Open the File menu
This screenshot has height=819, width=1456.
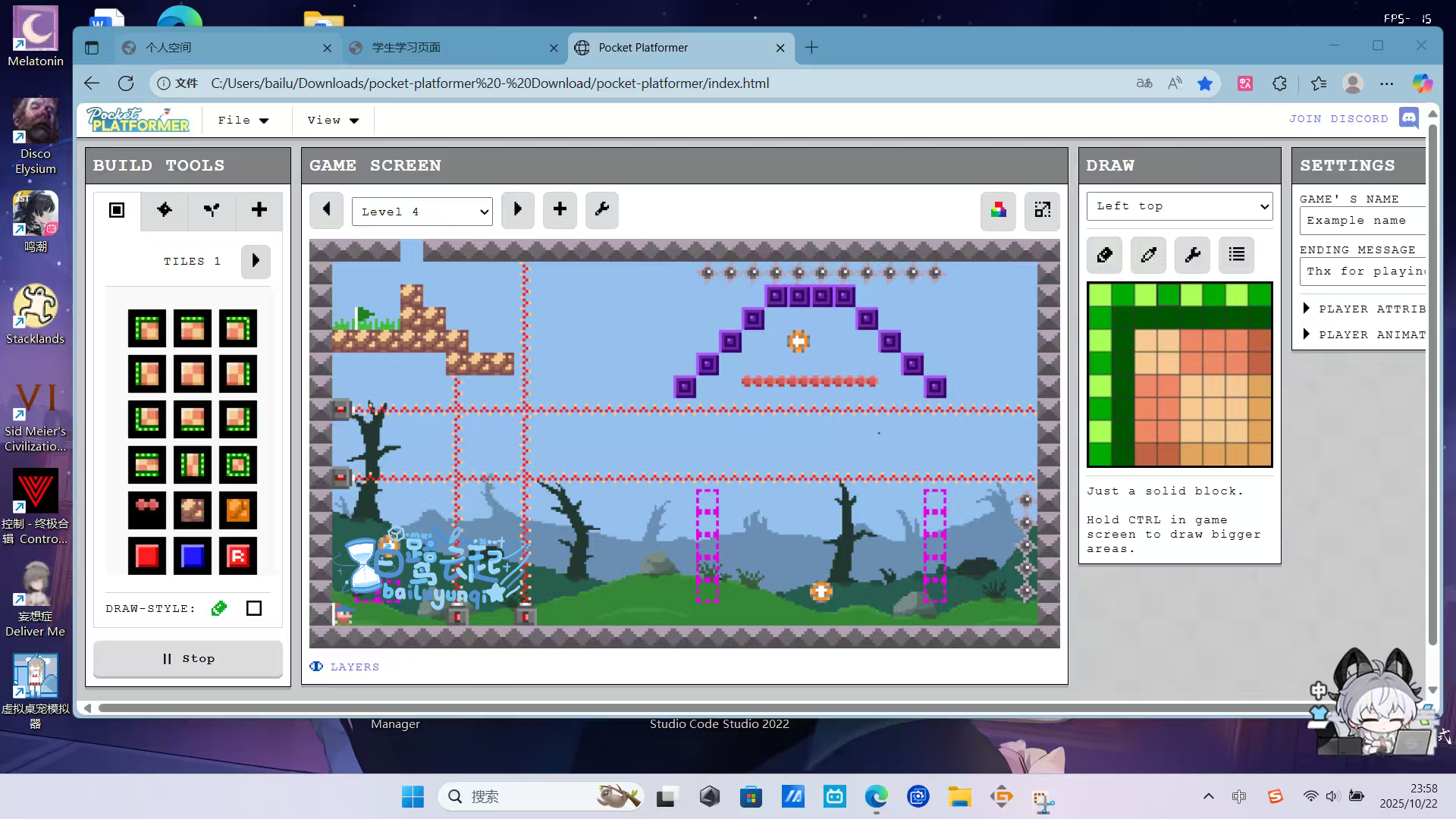(x=243, y=120)
